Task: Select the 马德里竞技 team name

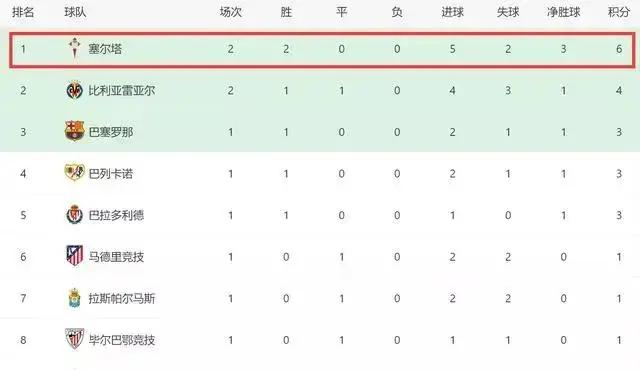Action: (116, 257)
